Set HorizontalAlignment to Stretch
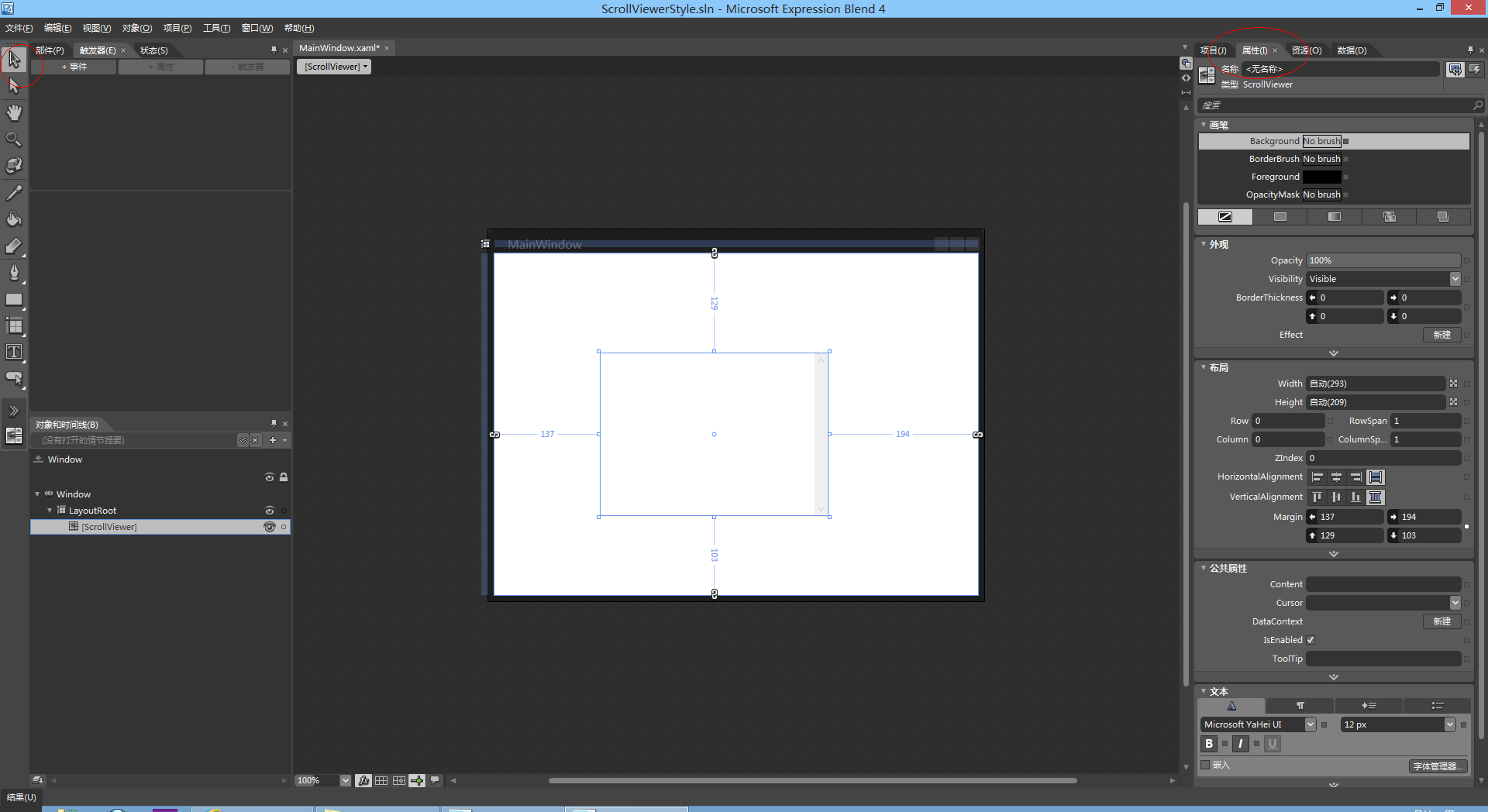This screenshot has width=1488, height=812. pos(1376,477)
